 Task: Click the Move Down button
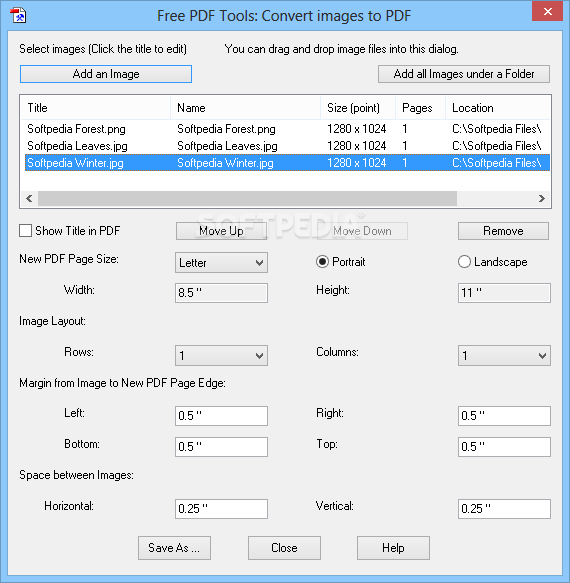tap(362, 231)
